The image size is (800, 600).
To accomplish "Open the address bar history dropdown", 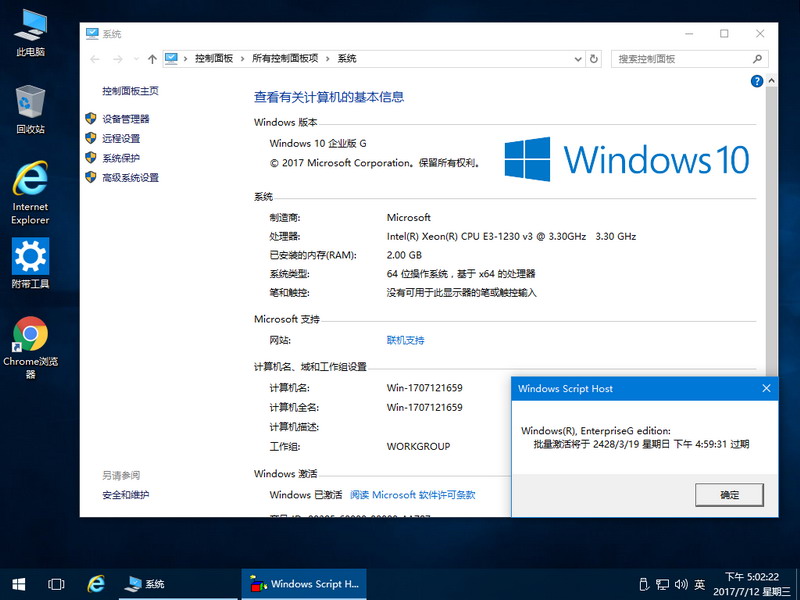I will pyautogui.click(x=578, y=59).
